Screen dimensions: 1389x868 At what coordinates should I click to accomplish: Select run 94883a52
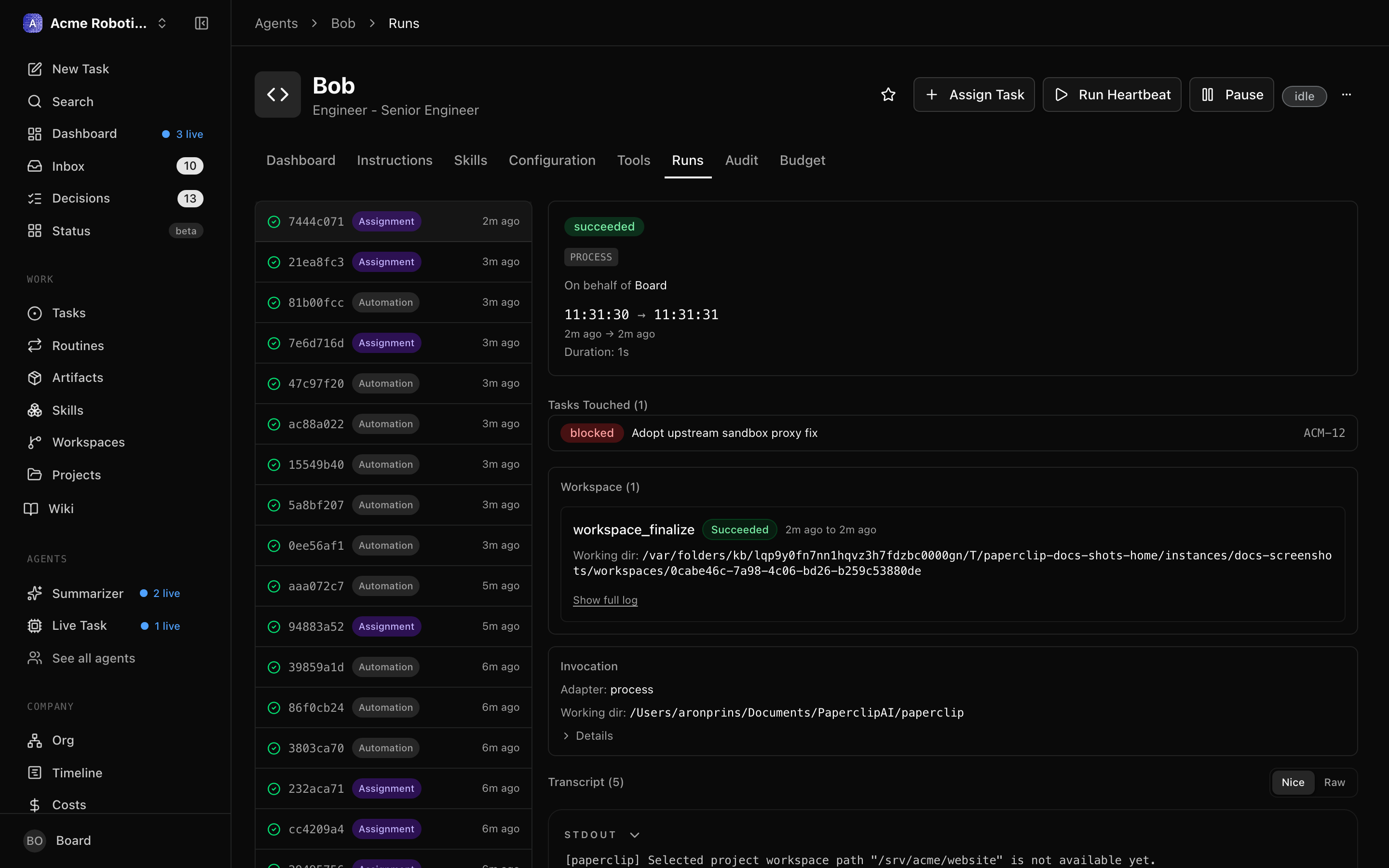[x=394, y=626]
